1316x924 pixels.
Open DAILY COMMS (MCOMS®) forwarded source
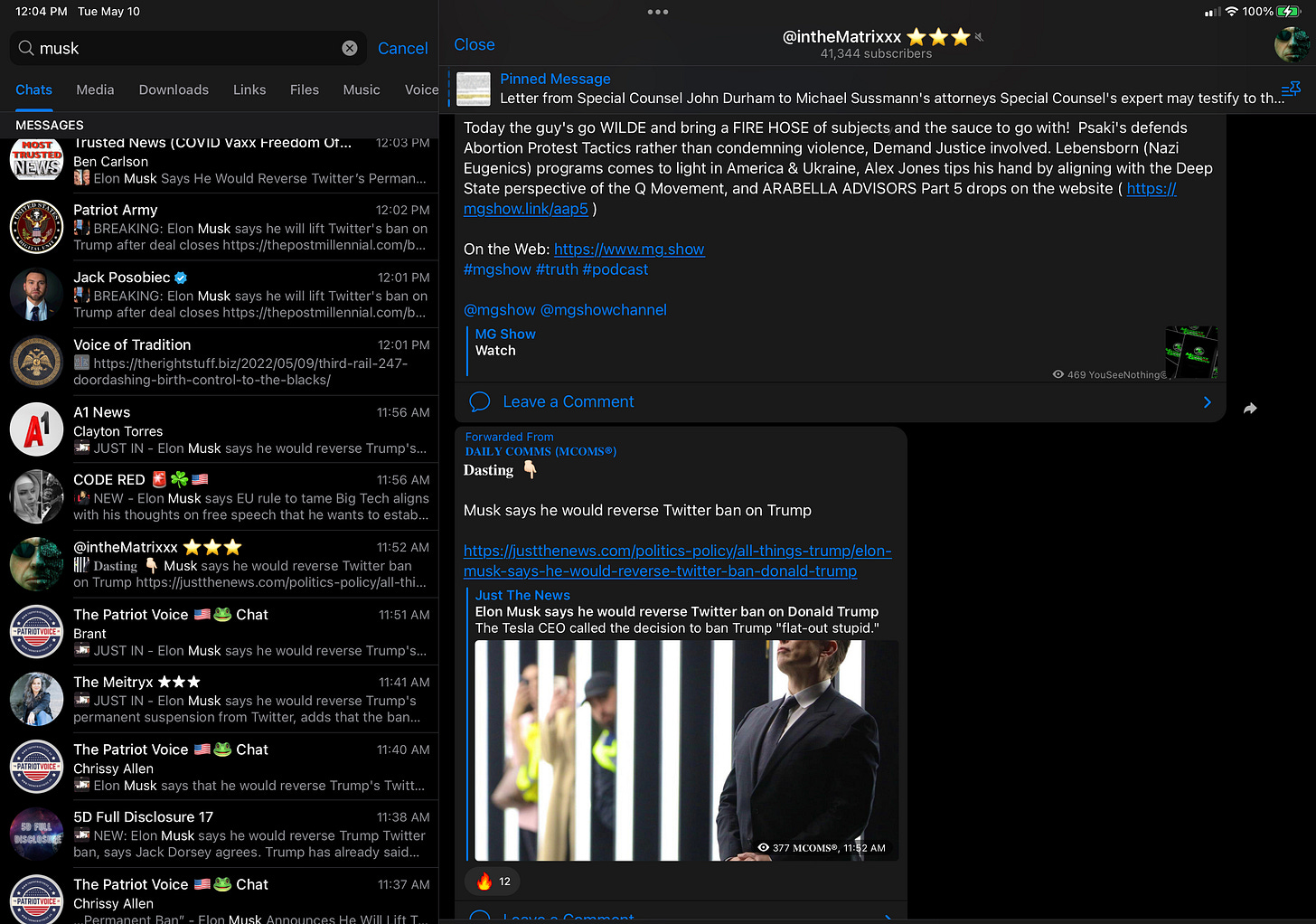point(540,451)
